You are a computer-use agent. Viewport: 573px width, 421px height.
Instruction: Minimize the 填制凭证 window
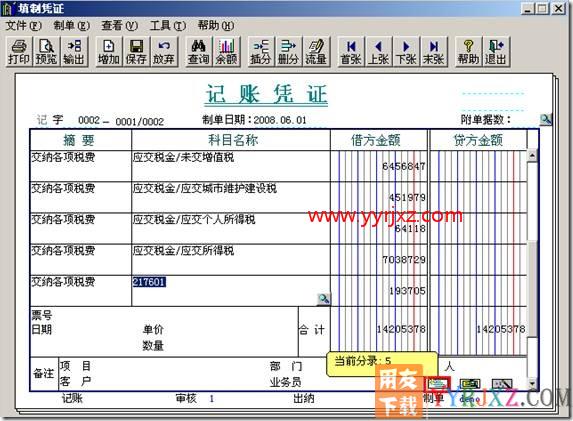(527, 8)
